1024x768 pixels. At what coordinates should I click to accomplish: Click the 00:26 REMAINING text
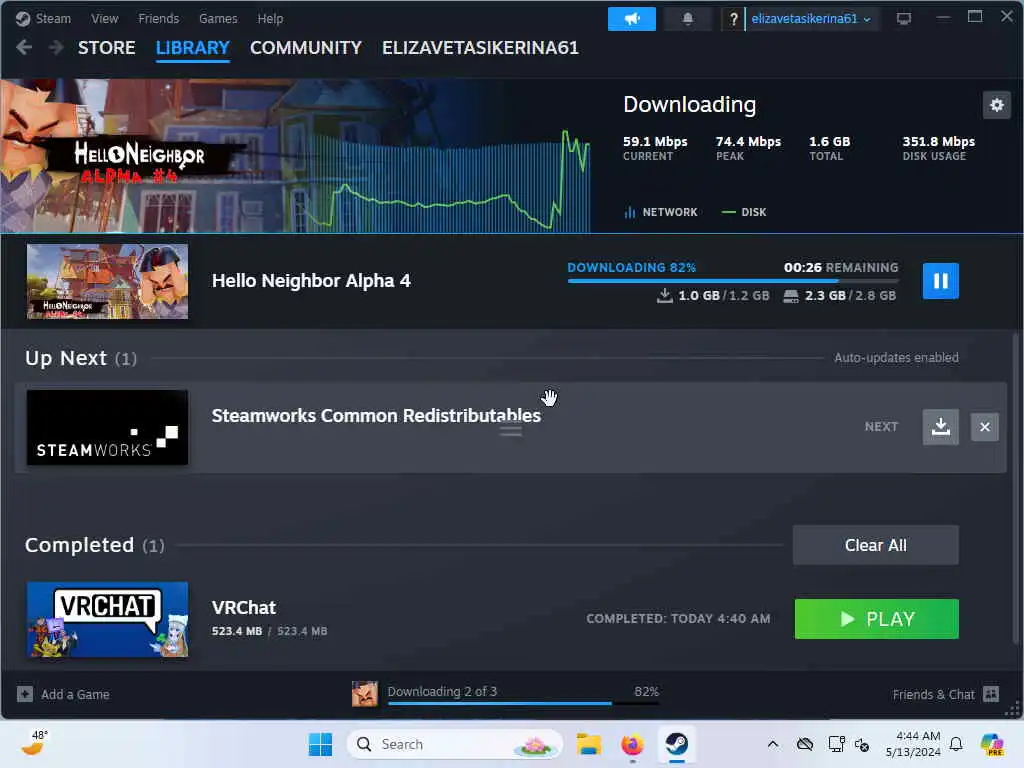coord(841,268)
